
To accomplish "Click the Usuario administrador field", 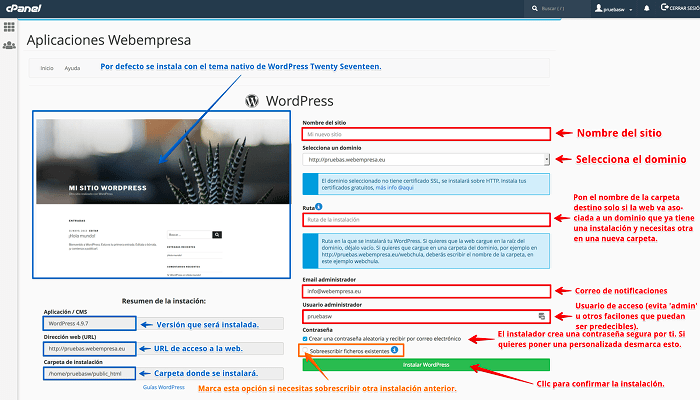I will [426, 316].
